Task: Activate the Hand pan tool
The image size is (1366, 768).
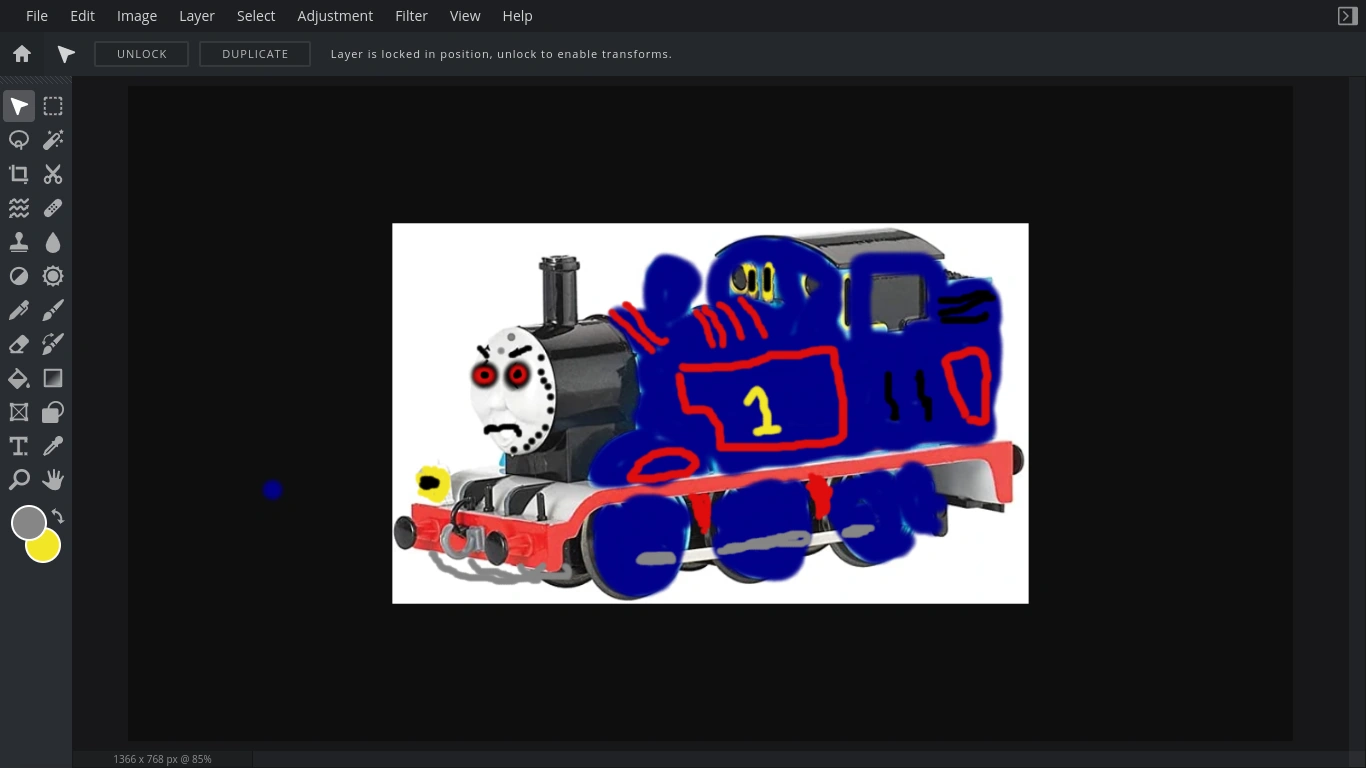Action: pyautogui.click(x=53, y=480)
